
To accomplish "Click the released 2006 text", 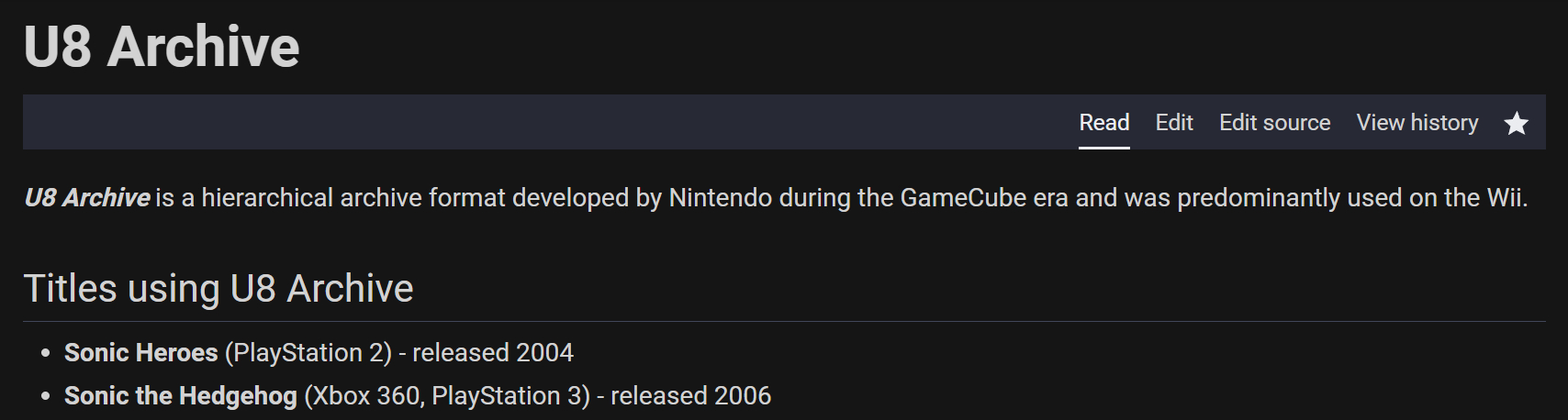I will point(690,396).
